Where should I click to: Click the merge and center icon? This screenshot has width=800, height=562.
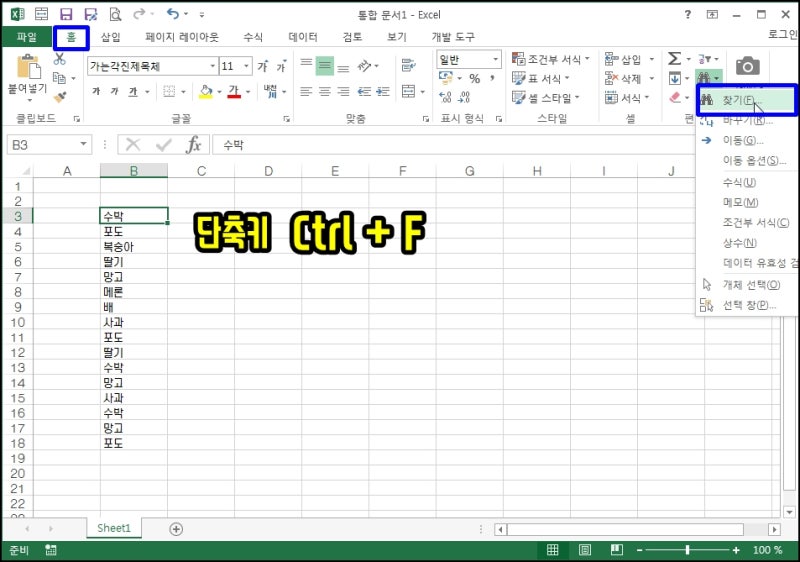click(409, 92)
